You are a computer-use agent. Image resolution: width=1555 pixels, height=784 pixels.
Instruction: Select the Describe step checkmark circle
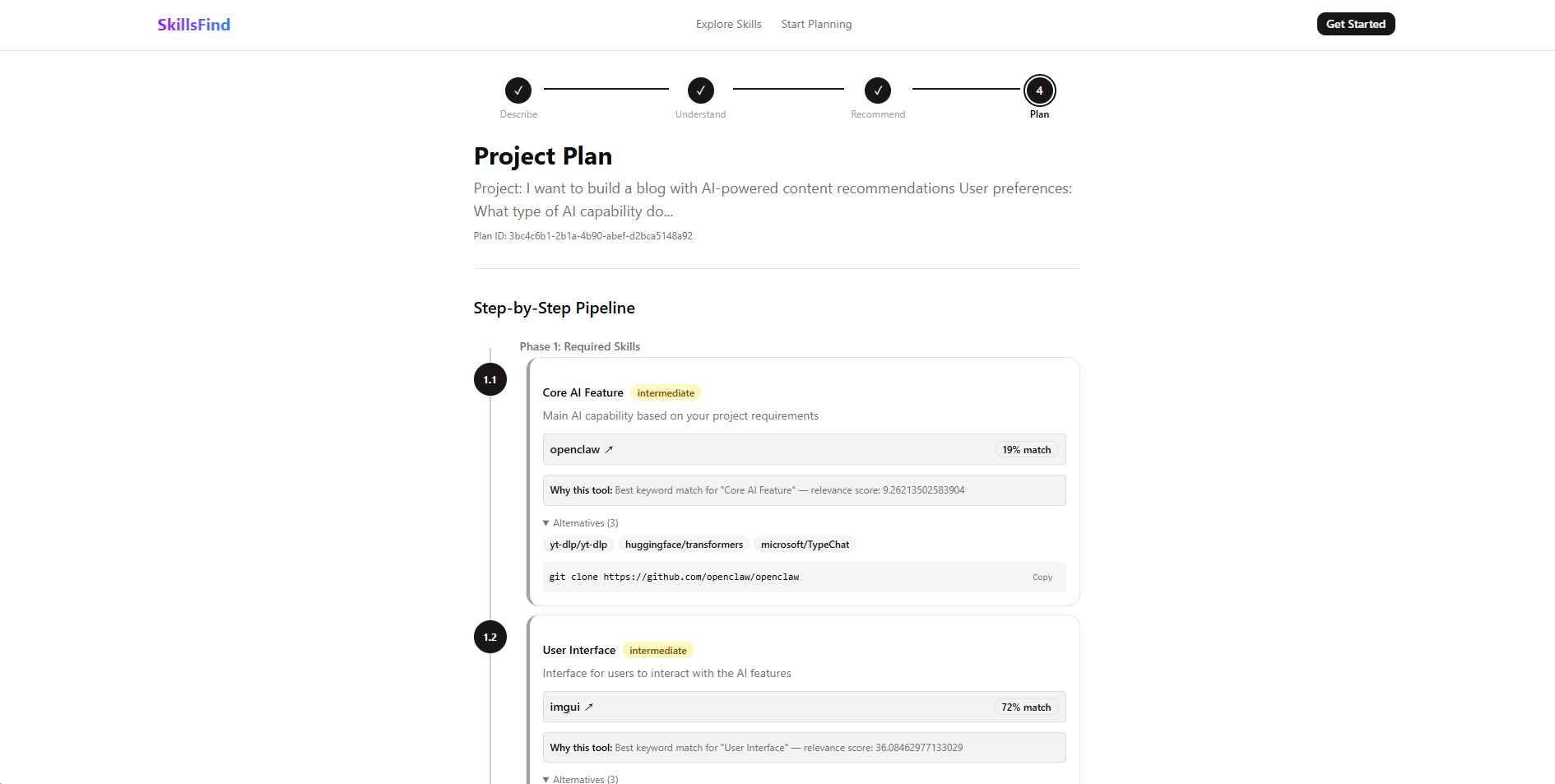pos(518,90)
